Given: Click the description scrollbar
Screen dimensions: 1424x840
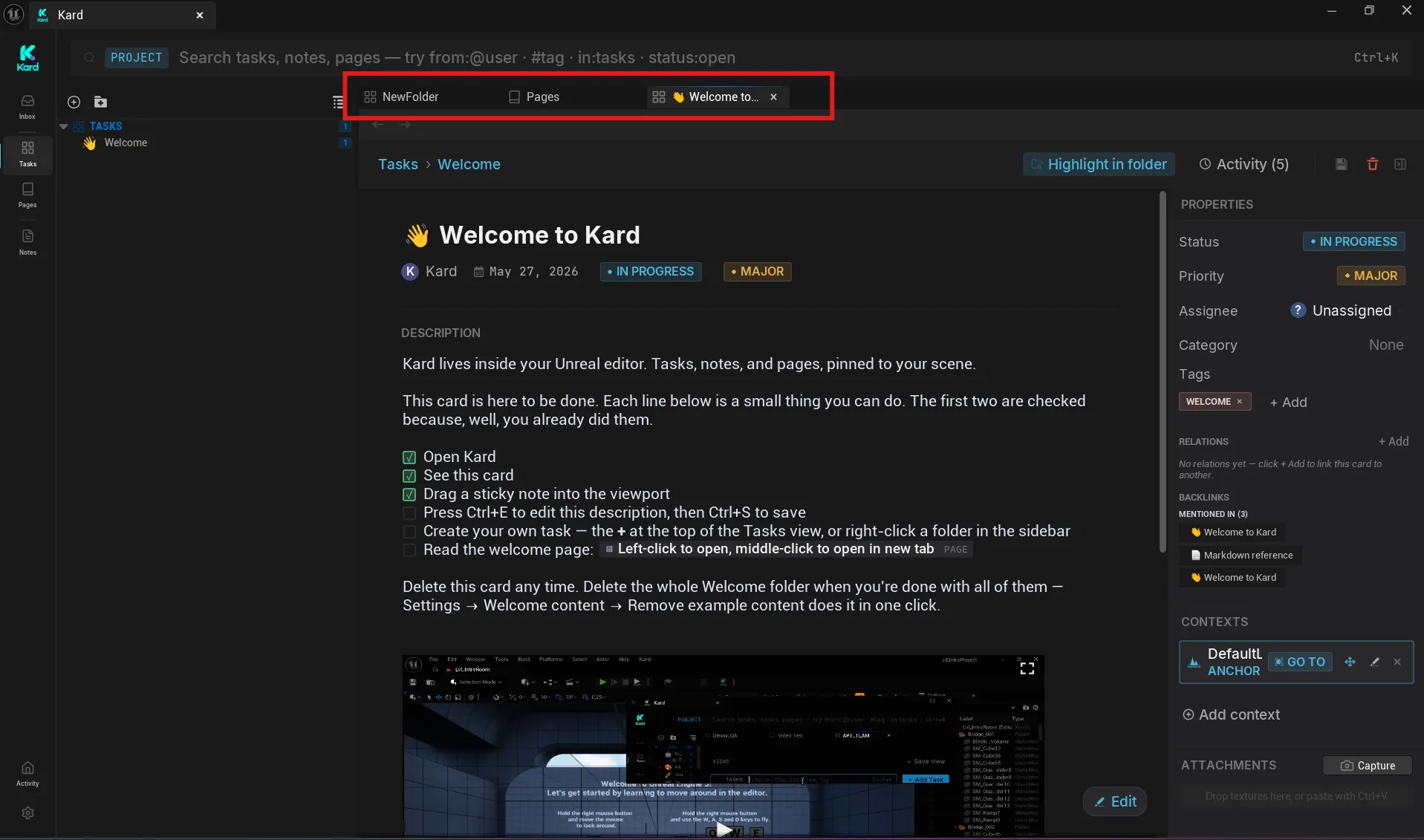Looking at the screenshot, I should pos(1163,371).
